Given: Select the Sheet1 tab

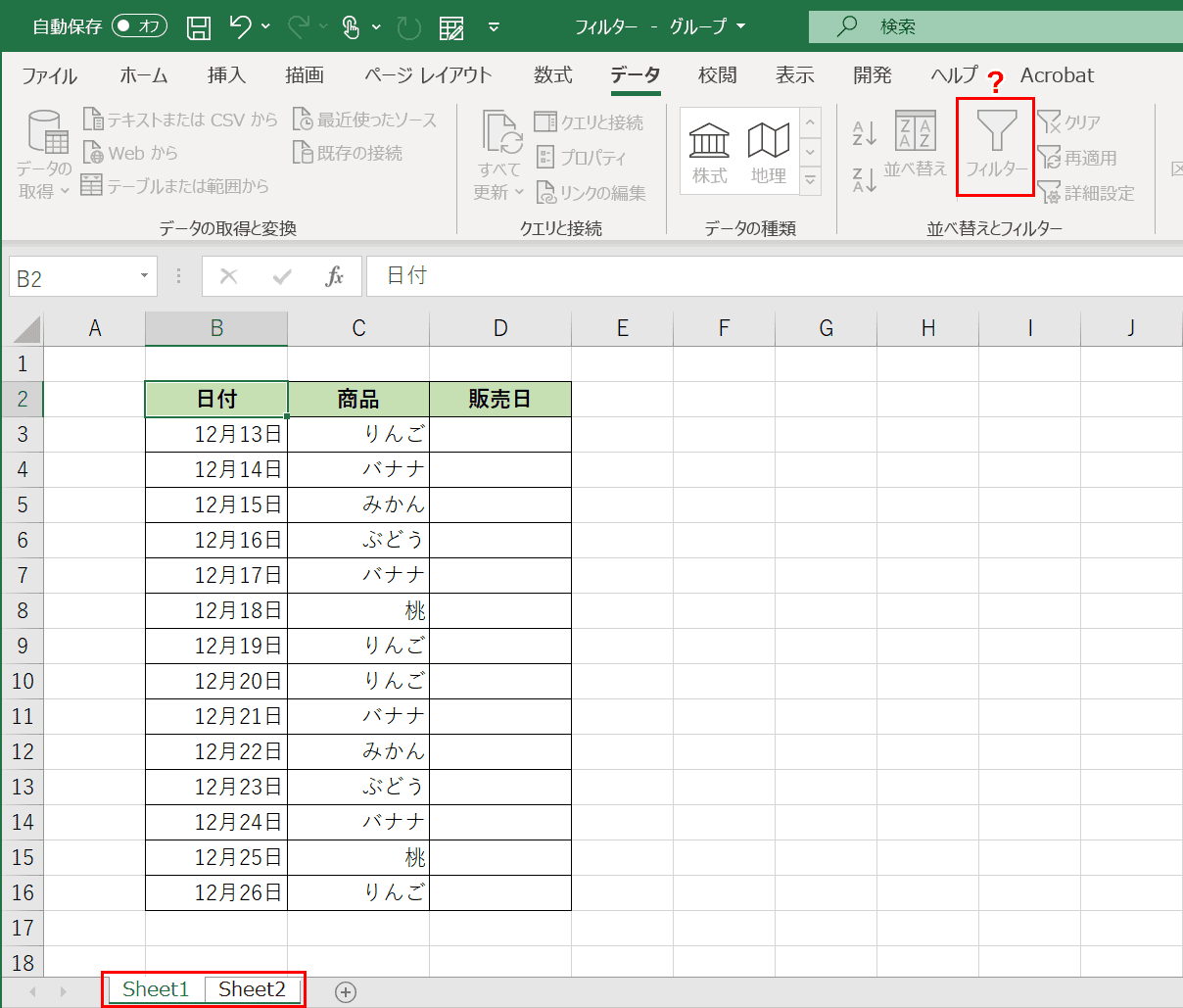Looking at the screenshot, I should click(156, 989).
